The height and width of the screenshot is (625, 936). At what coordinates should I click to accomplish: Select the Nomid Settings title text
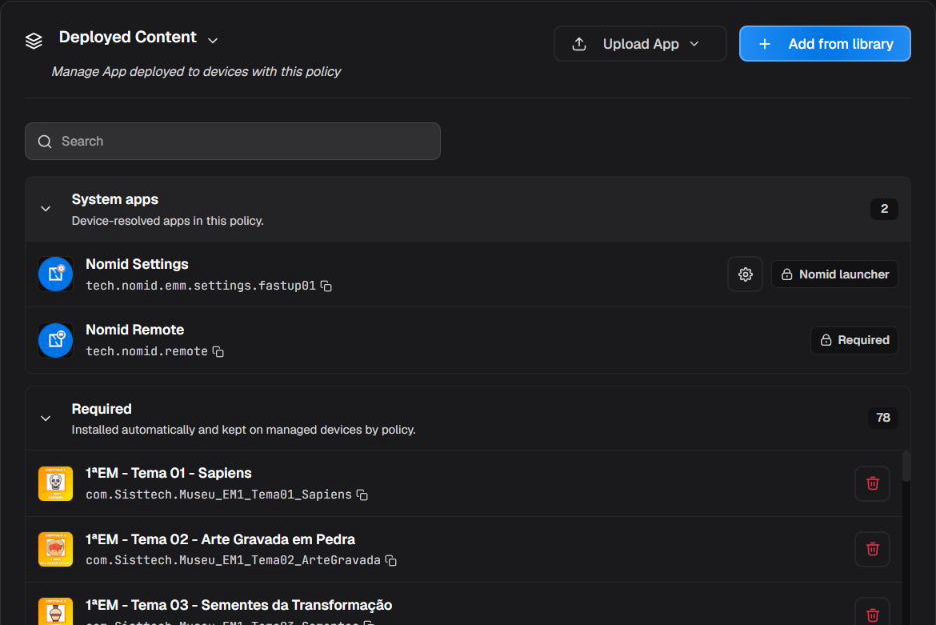(137, 264)
